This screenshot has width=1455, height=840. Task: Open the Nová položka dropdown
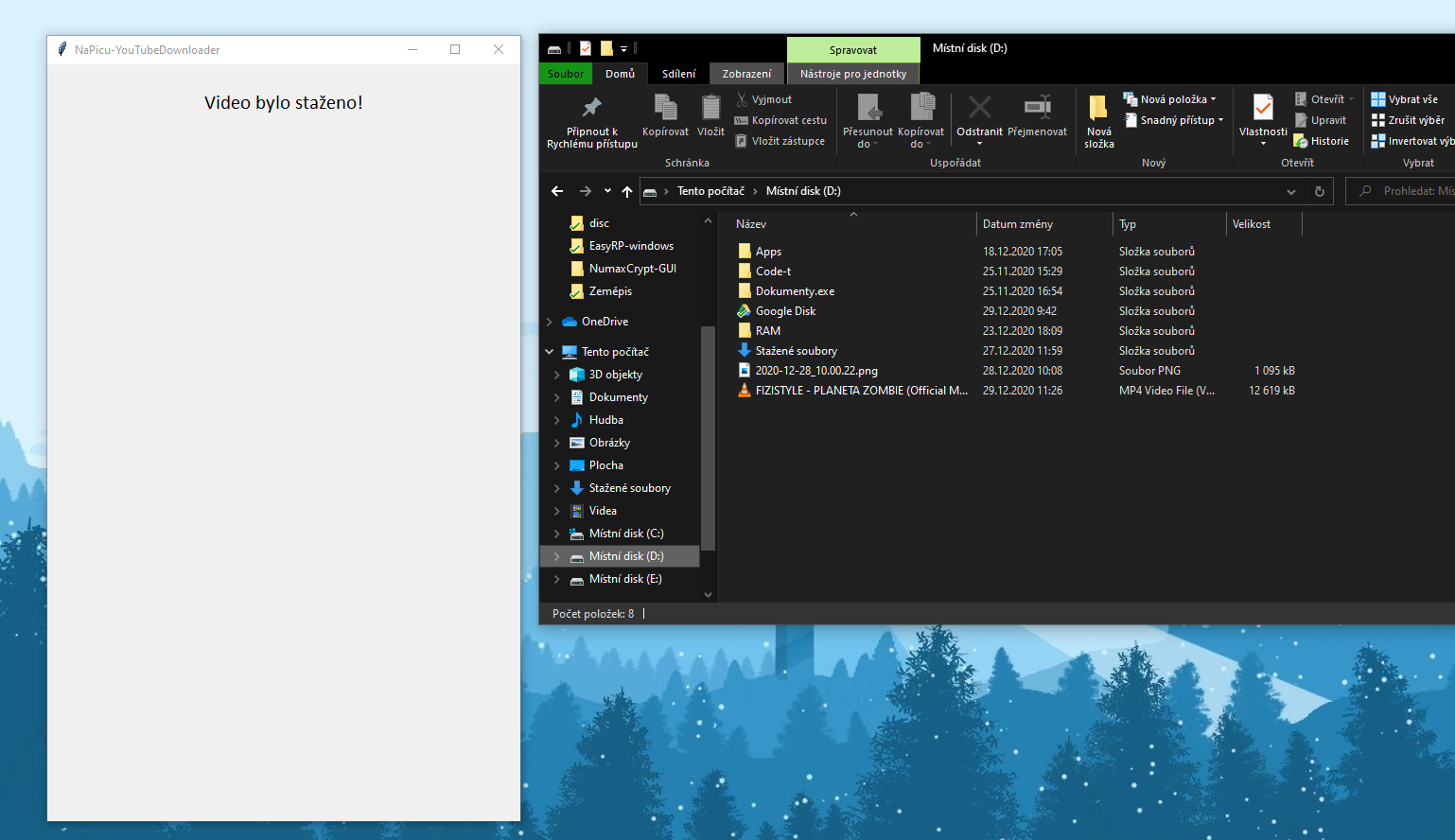point(1172,98)
